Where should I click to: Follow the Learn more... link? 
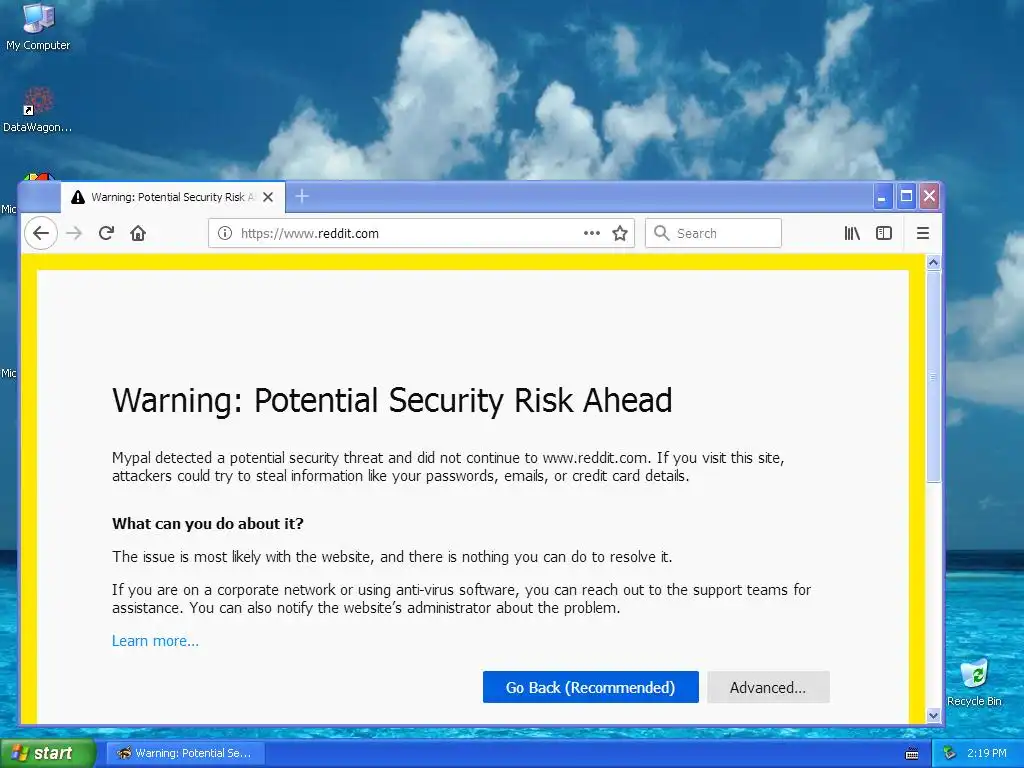coord(155,641)
